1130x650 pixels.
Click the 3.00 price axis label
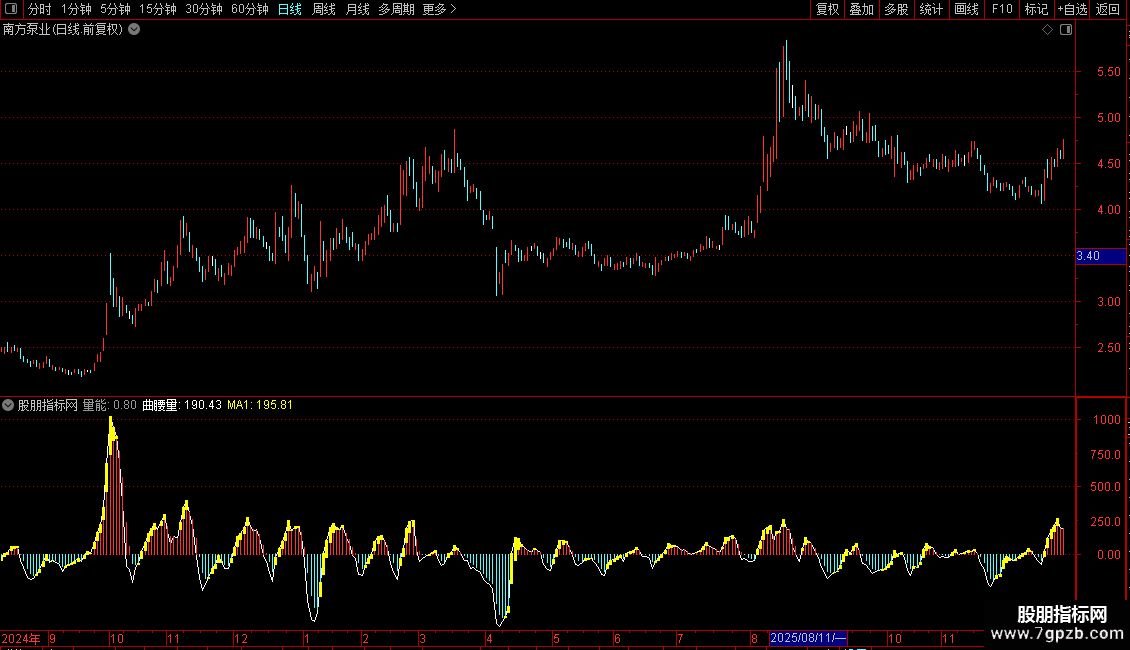[x=1108, y=302]
